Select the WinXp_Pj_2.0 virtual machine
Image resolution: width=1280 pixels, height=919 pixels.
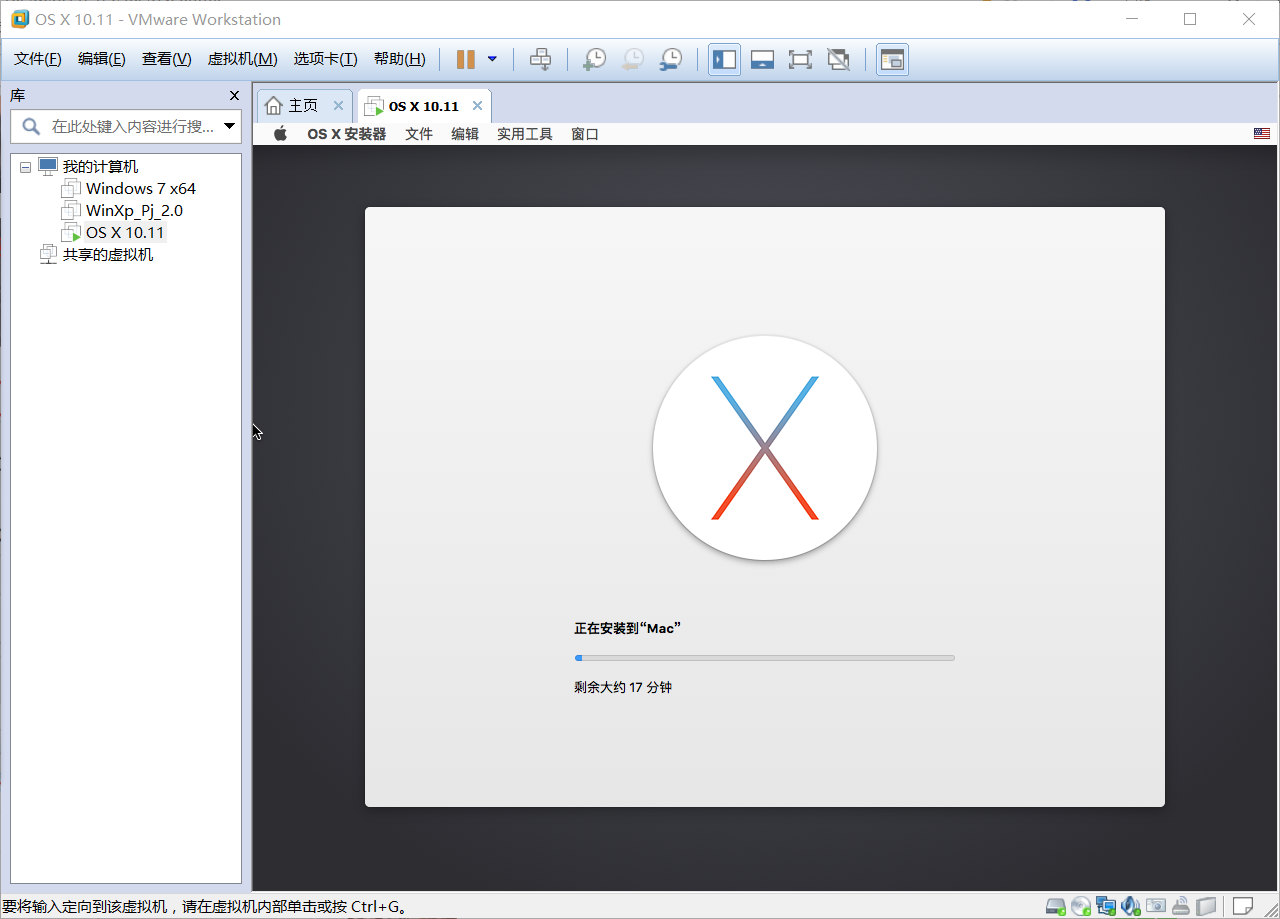(x=134, y=210)
